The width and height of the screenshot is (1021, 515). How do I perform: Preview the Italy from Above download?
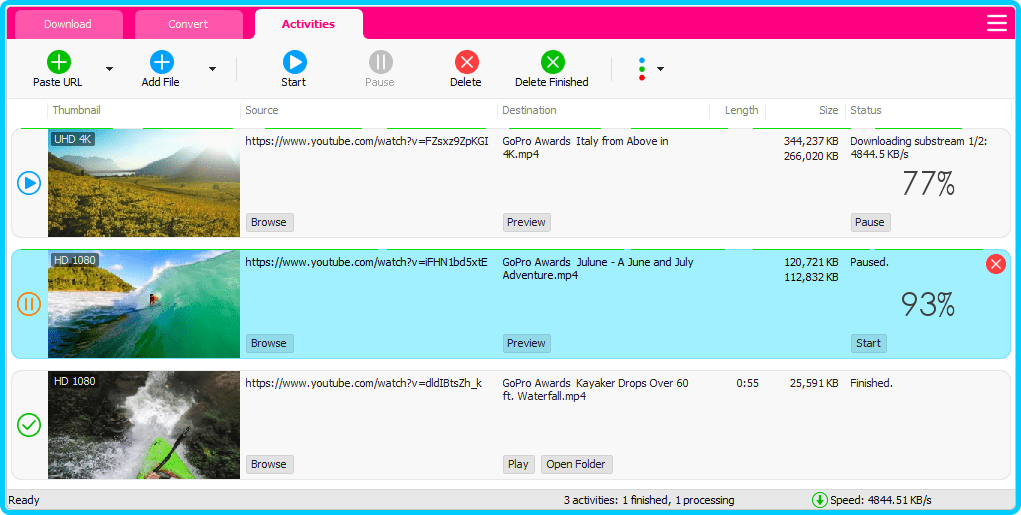(x=526, y=222)
